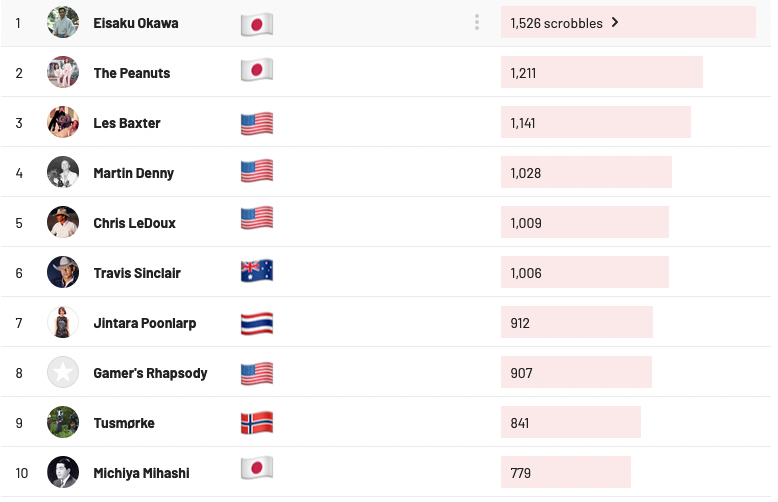Image resolution: width=778 pixels, height=502 pixels.
Task: Click the Norway flag beside Tusmørke
Action: 257,423
